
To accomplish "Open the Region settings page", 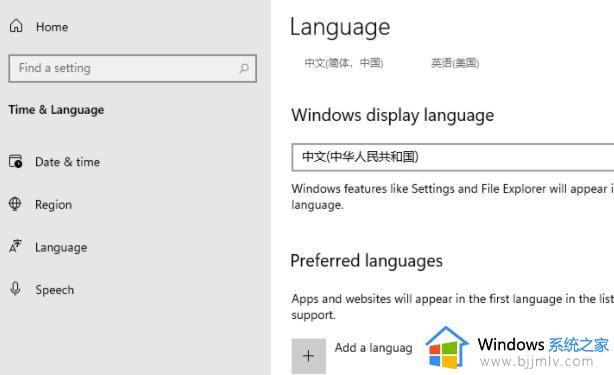I will pos(53,205).
